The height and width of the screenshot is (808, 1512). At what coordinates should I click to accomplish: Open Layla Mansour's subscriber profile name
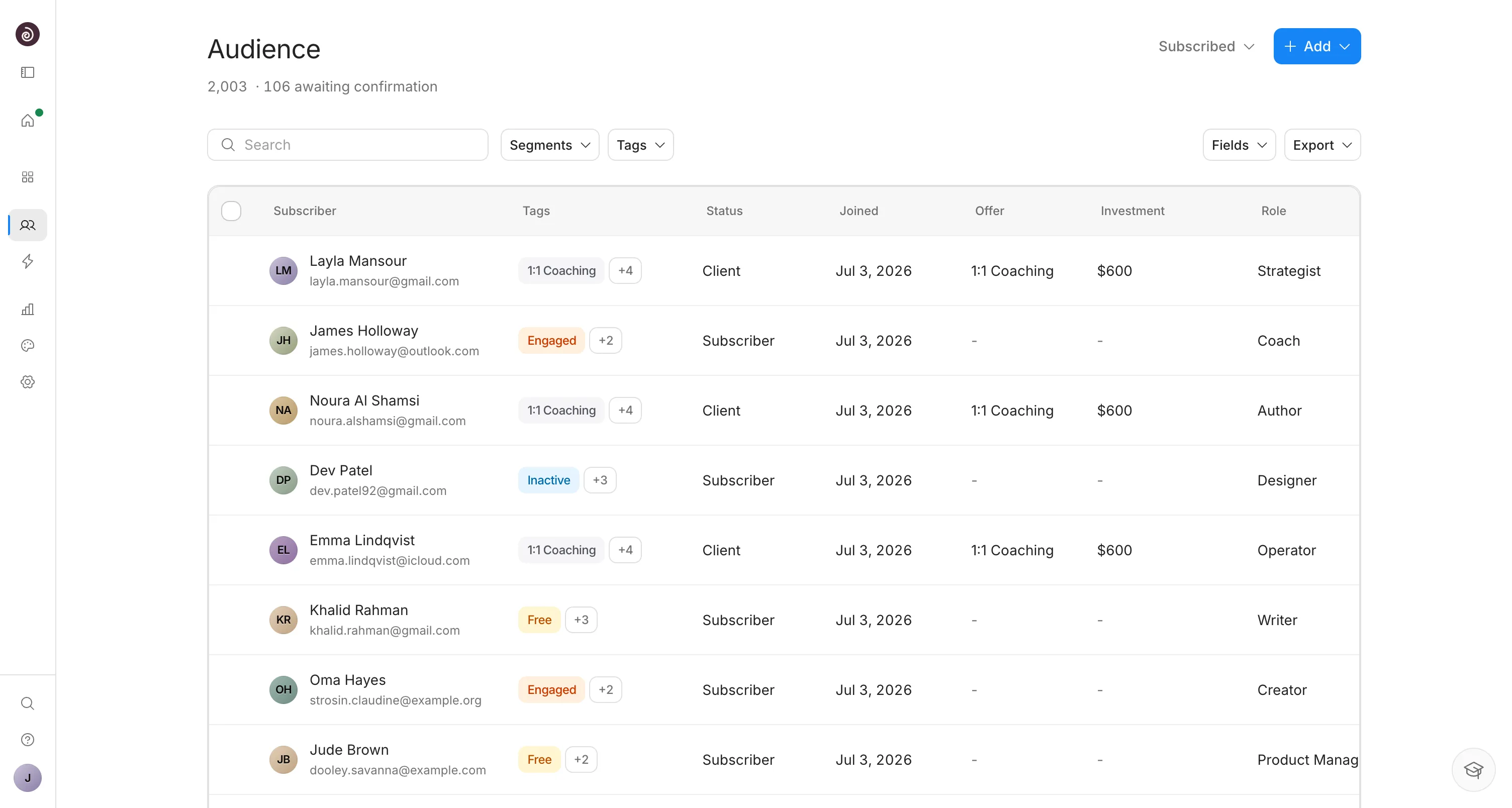[x=358, y=260]
